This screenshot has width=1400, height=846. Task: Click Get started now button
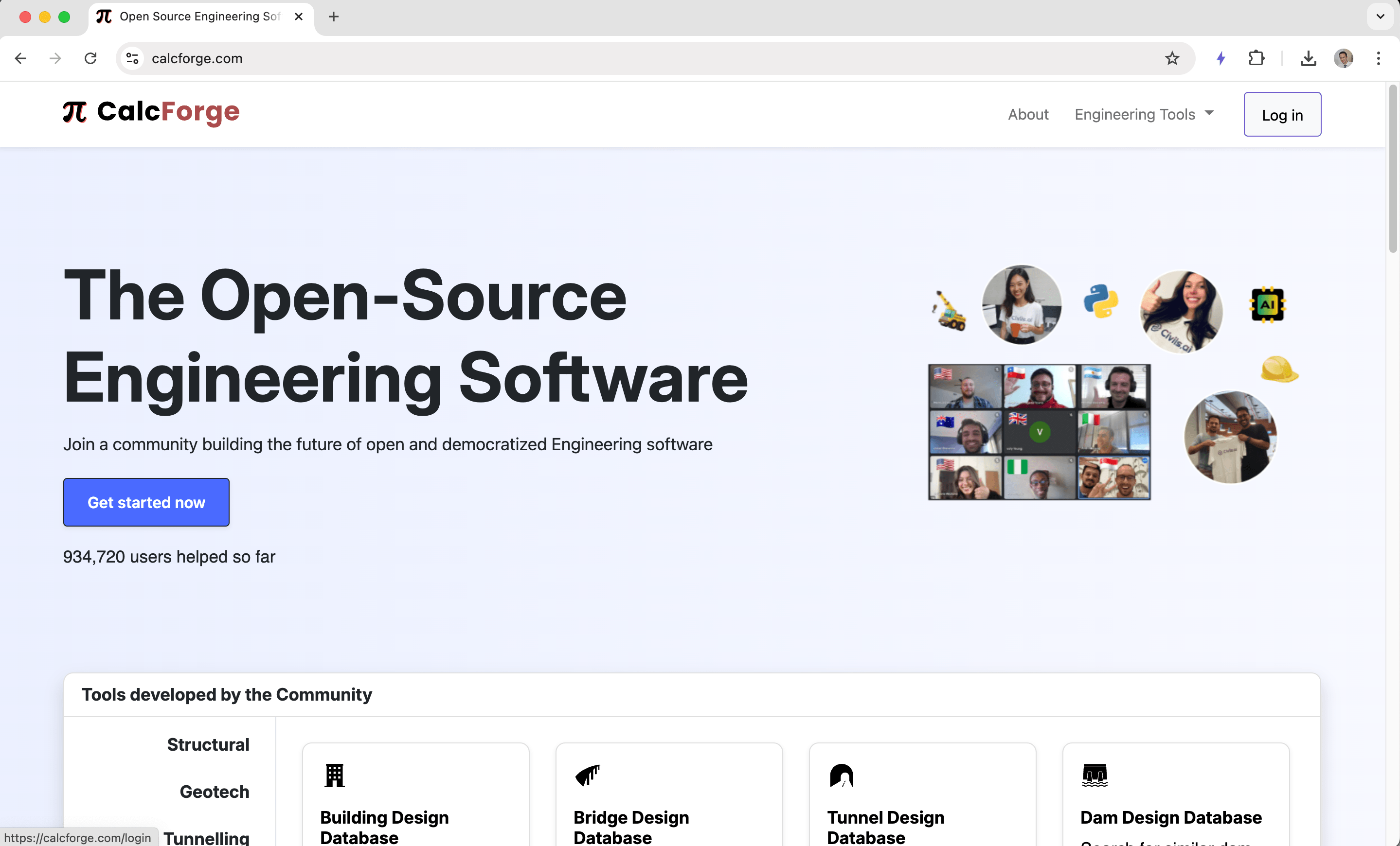pos(146,502)
